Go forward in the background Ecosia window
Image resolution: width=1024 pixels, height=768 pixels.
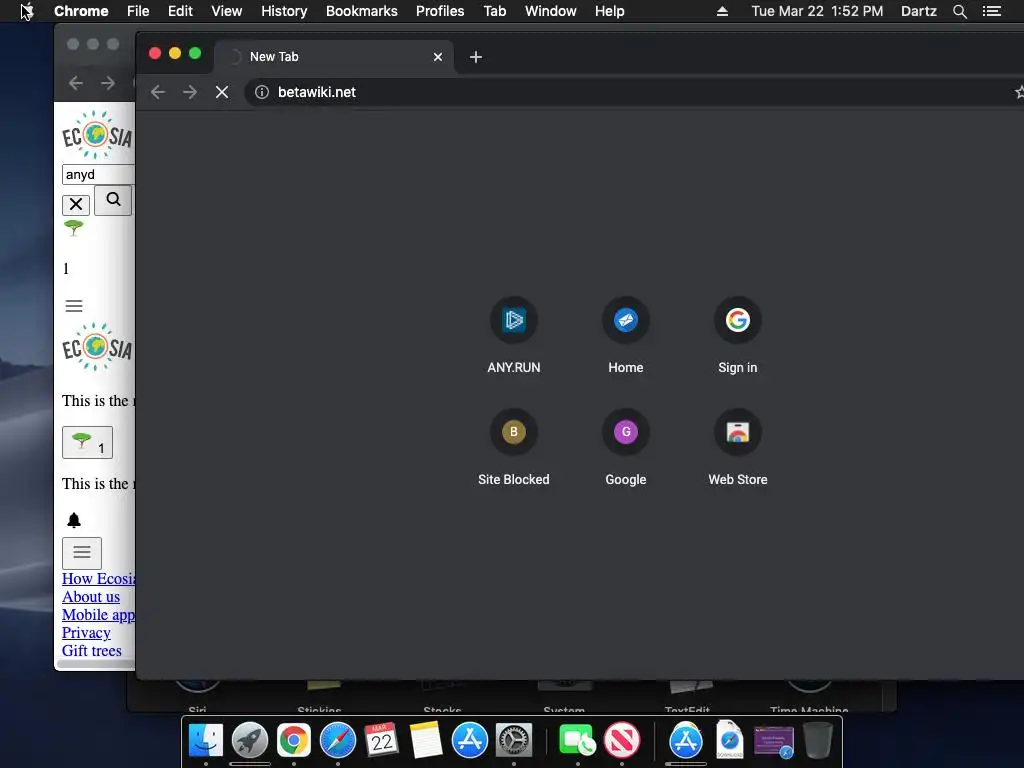(x=108, y=83)
